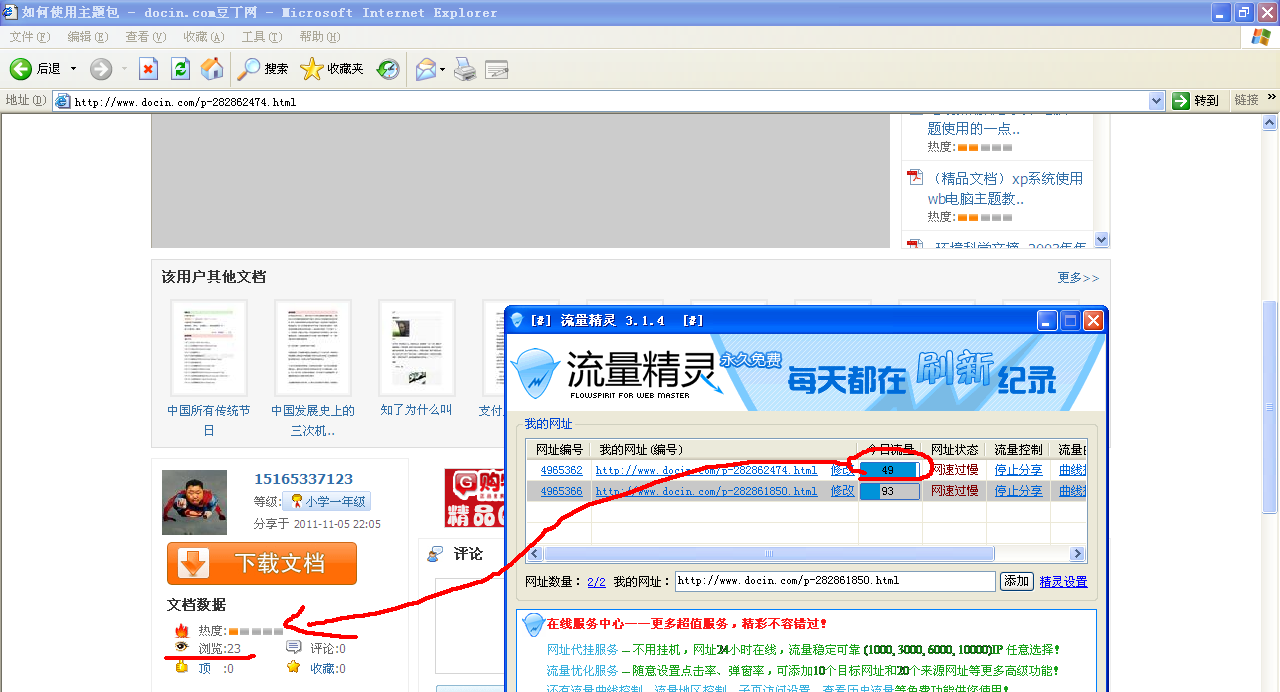Click the 添加 button in 流量精灵
The width and height of the screenshot is (1280, 692).
1017,581
